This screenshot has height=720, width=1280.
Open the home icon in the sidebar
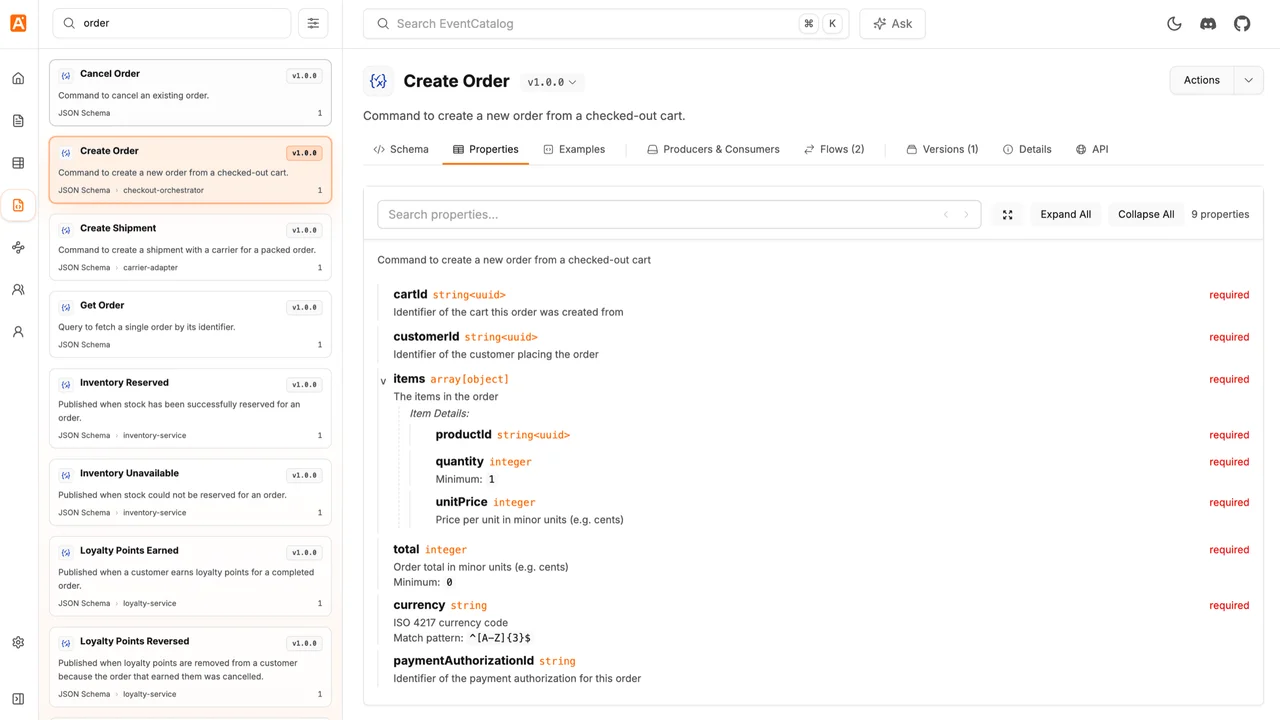[x=18, y=78]
